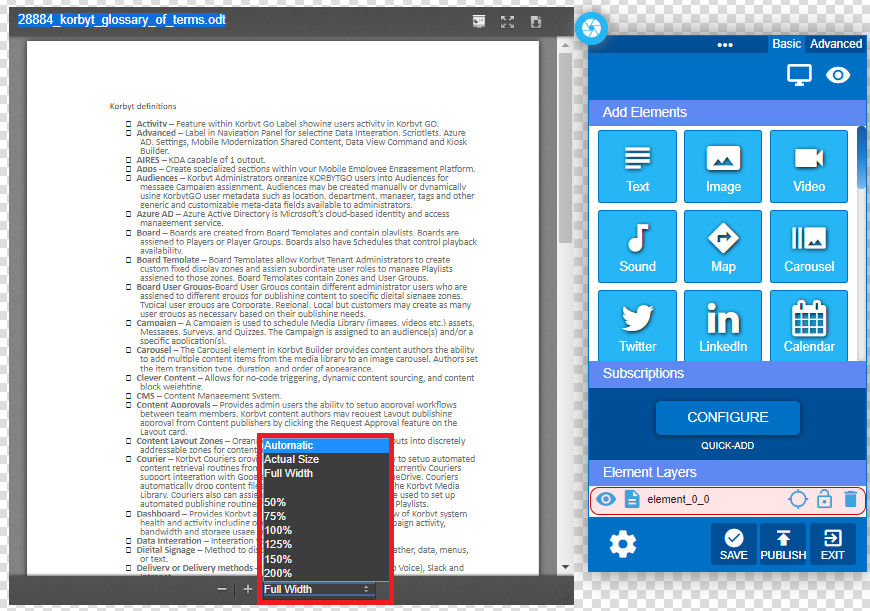
Task: Choose 75% zoom level
Action: click(326, 516)
